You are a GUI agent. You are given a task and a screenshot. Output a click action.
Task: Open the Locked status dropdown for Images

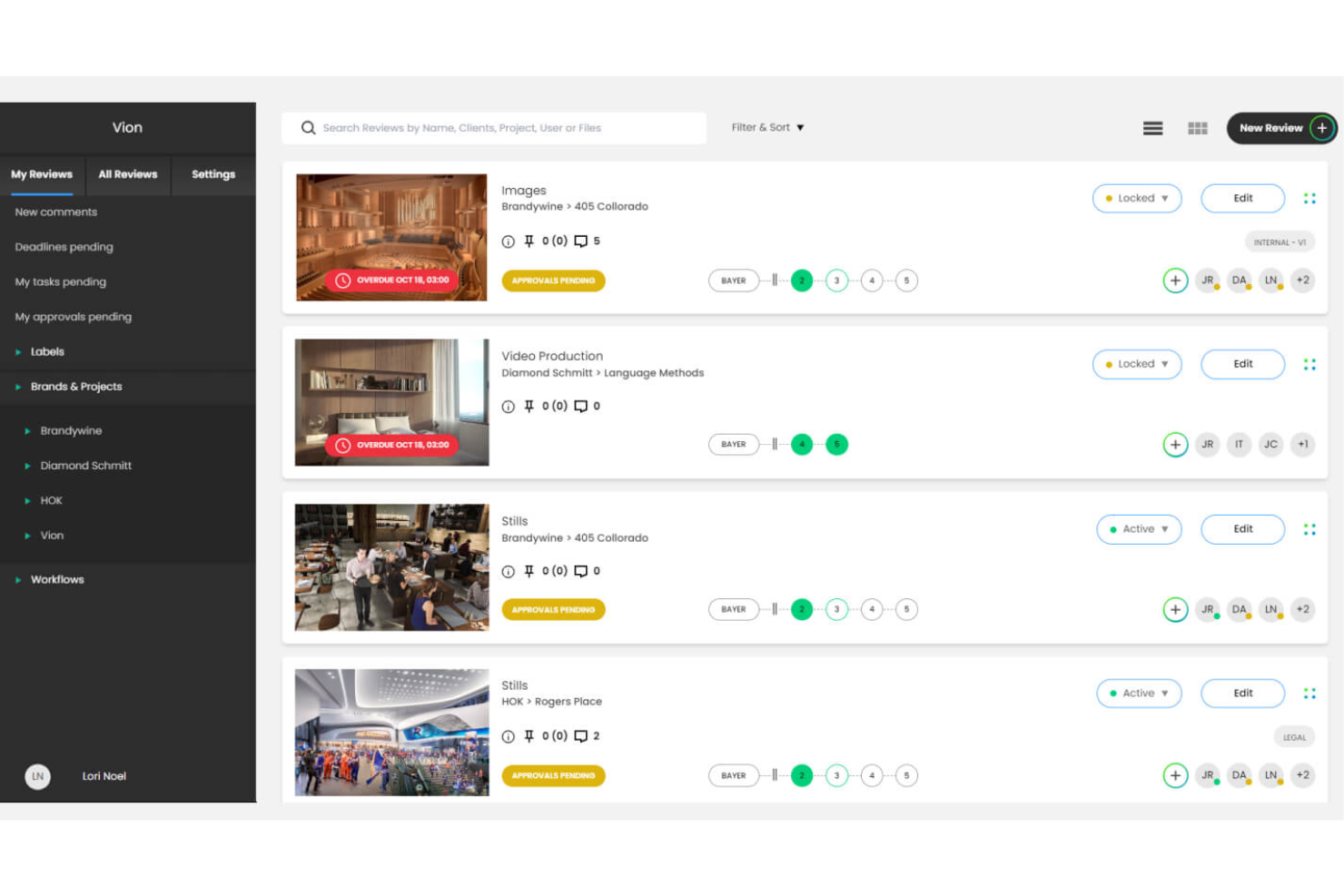click(1137, 198)
